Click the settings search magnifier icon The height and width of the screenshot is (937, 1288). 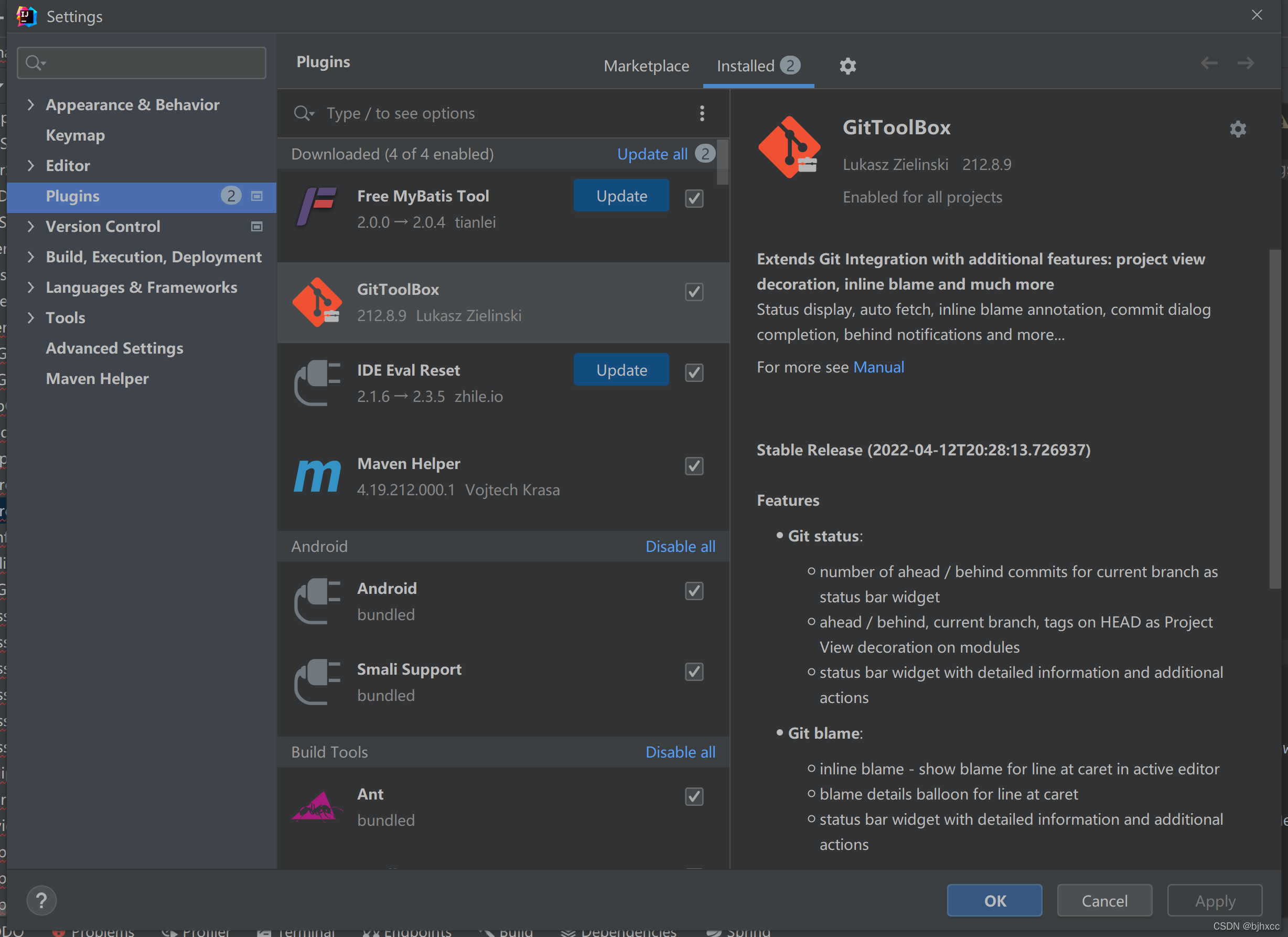pyautogui.click(x=35, y=62)
